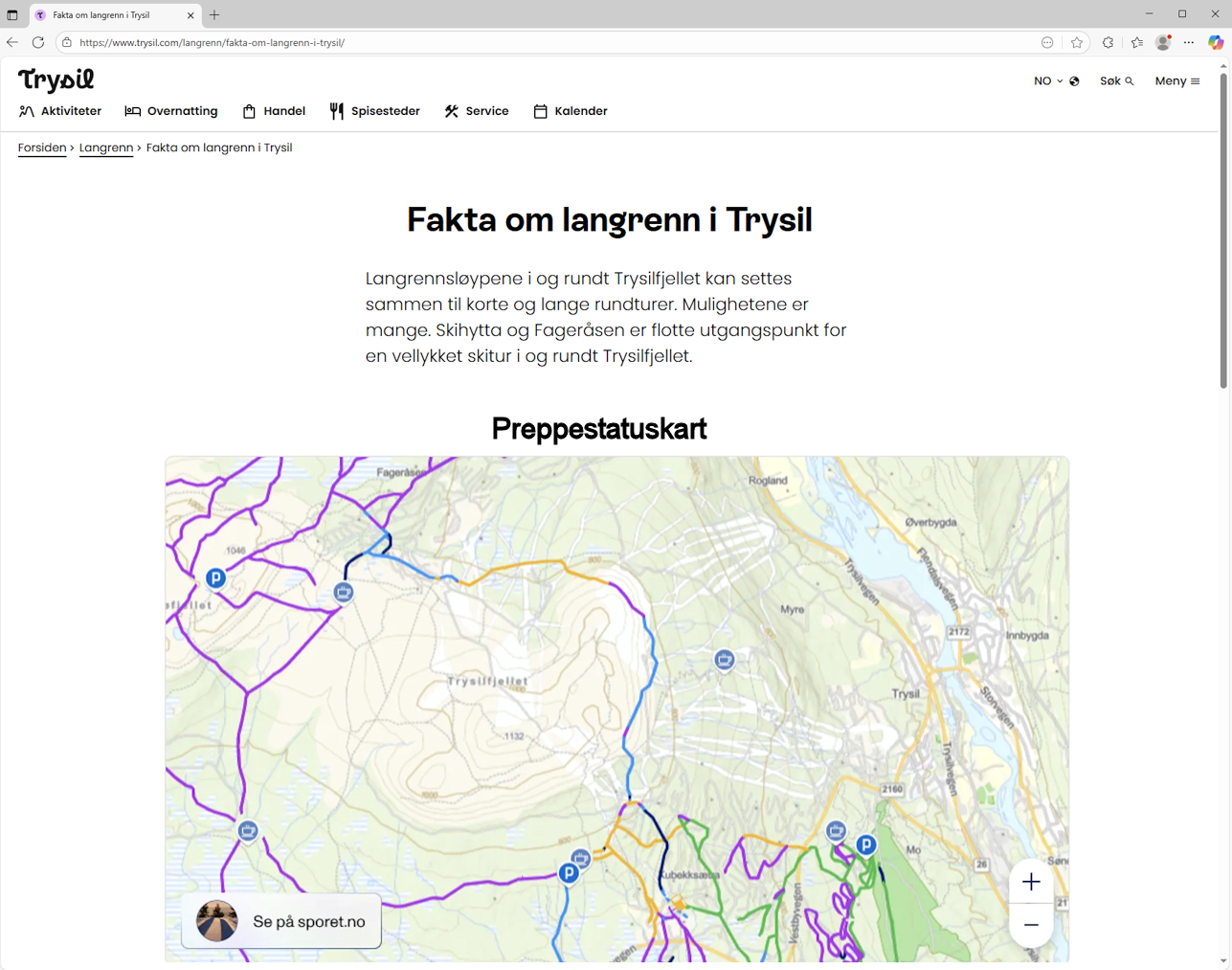
Task: Add page to browser favorites
Action: [1077, 42]
